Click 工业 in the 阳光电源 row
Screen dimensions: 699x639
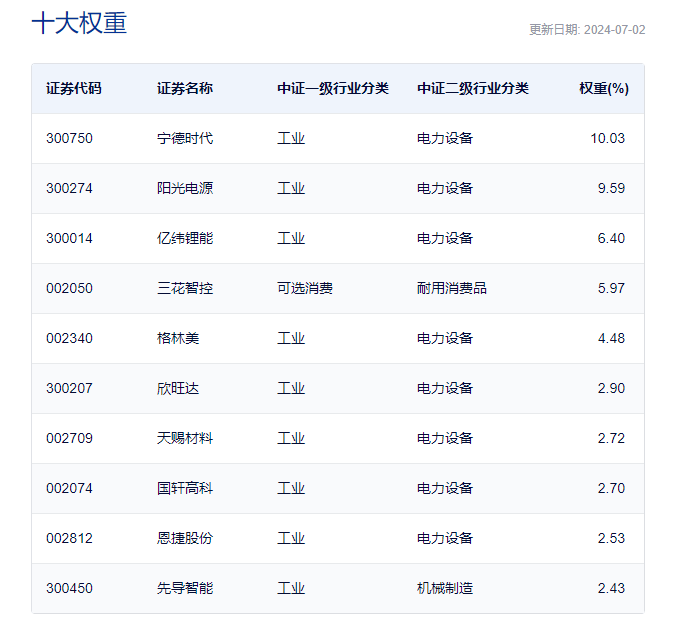point(291,188)
